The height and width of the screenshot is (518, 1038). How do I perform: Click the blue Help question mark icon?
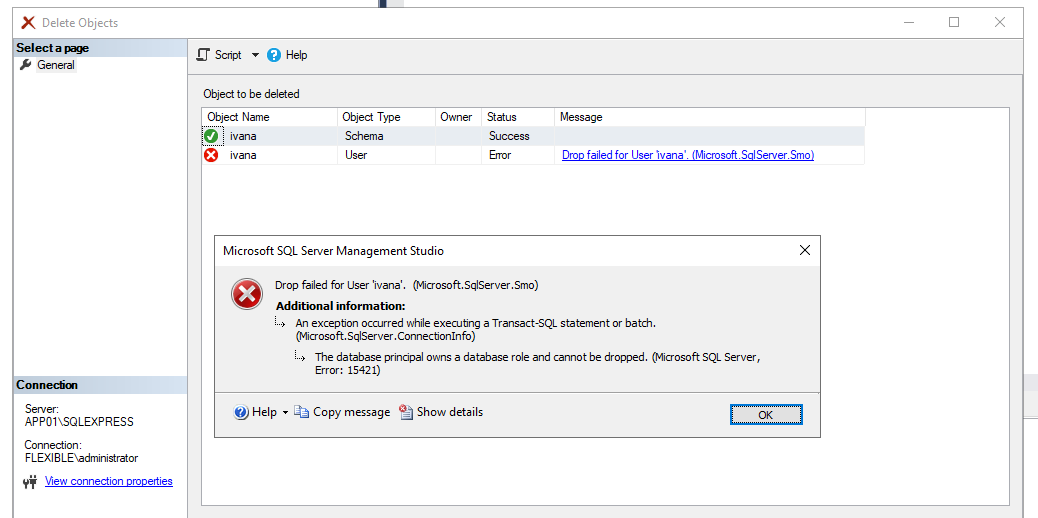pyautogui.click(x=241, y=412)
